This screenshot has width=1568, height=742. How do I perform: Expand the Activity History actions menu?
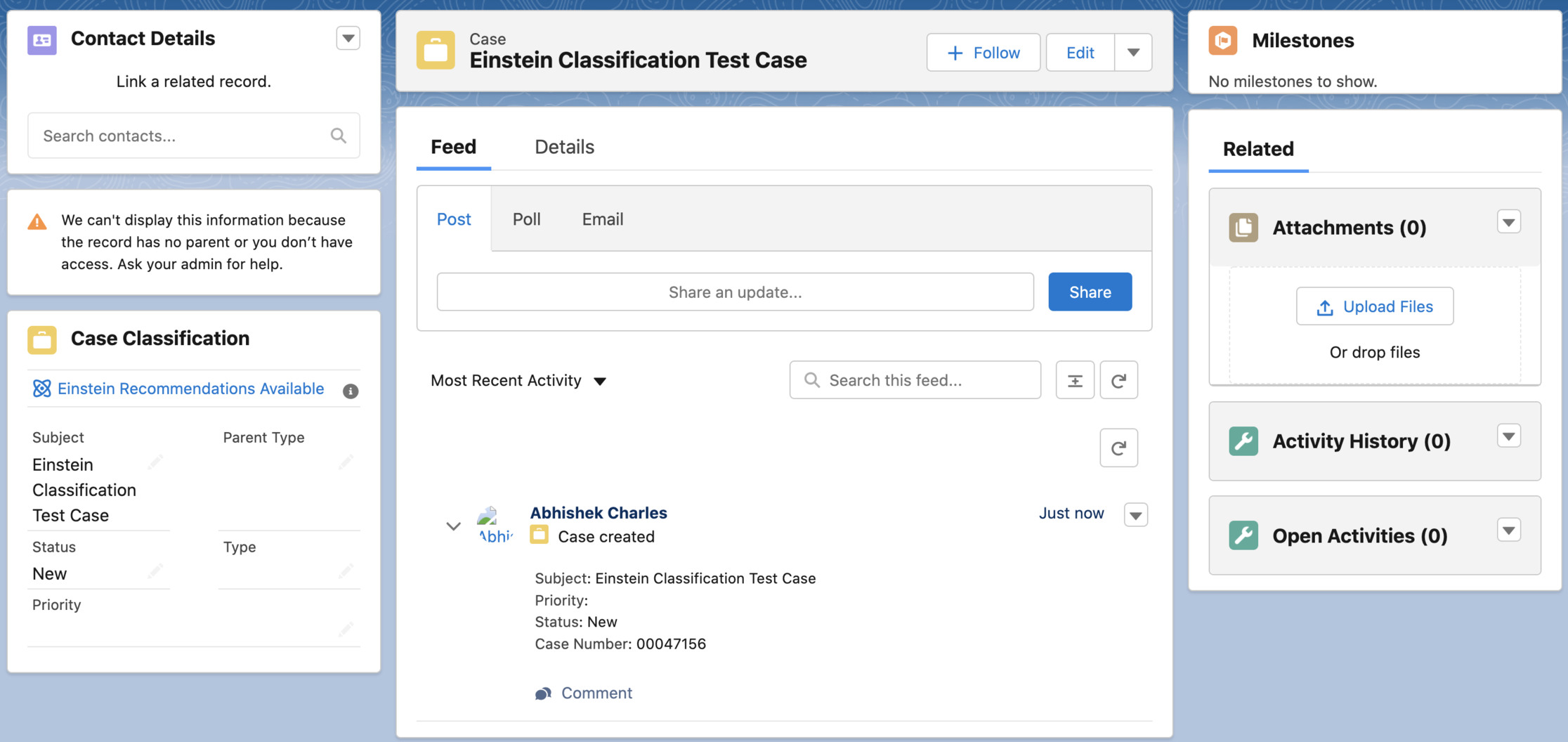(1508, 436)
